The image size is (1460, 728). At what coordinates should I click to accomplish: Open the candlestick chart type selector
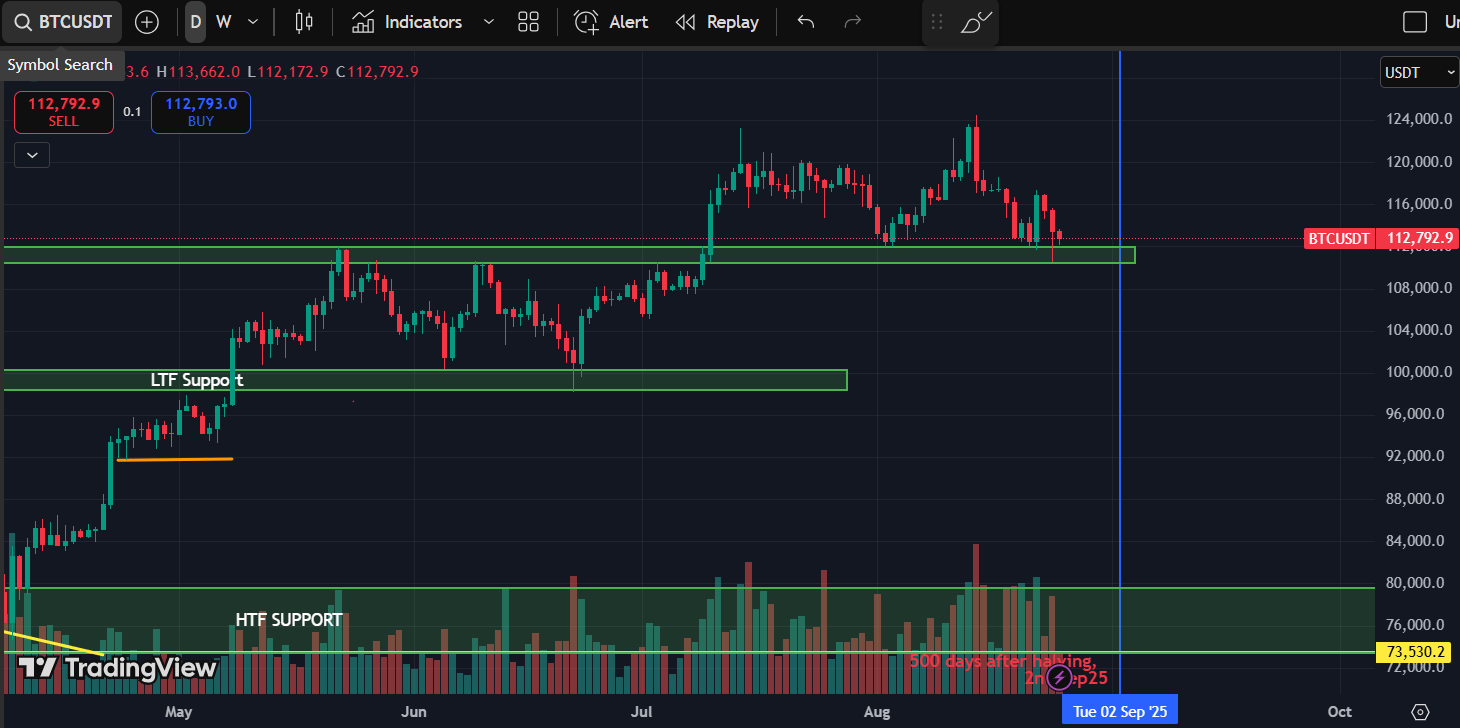click(x=305, y=22)
